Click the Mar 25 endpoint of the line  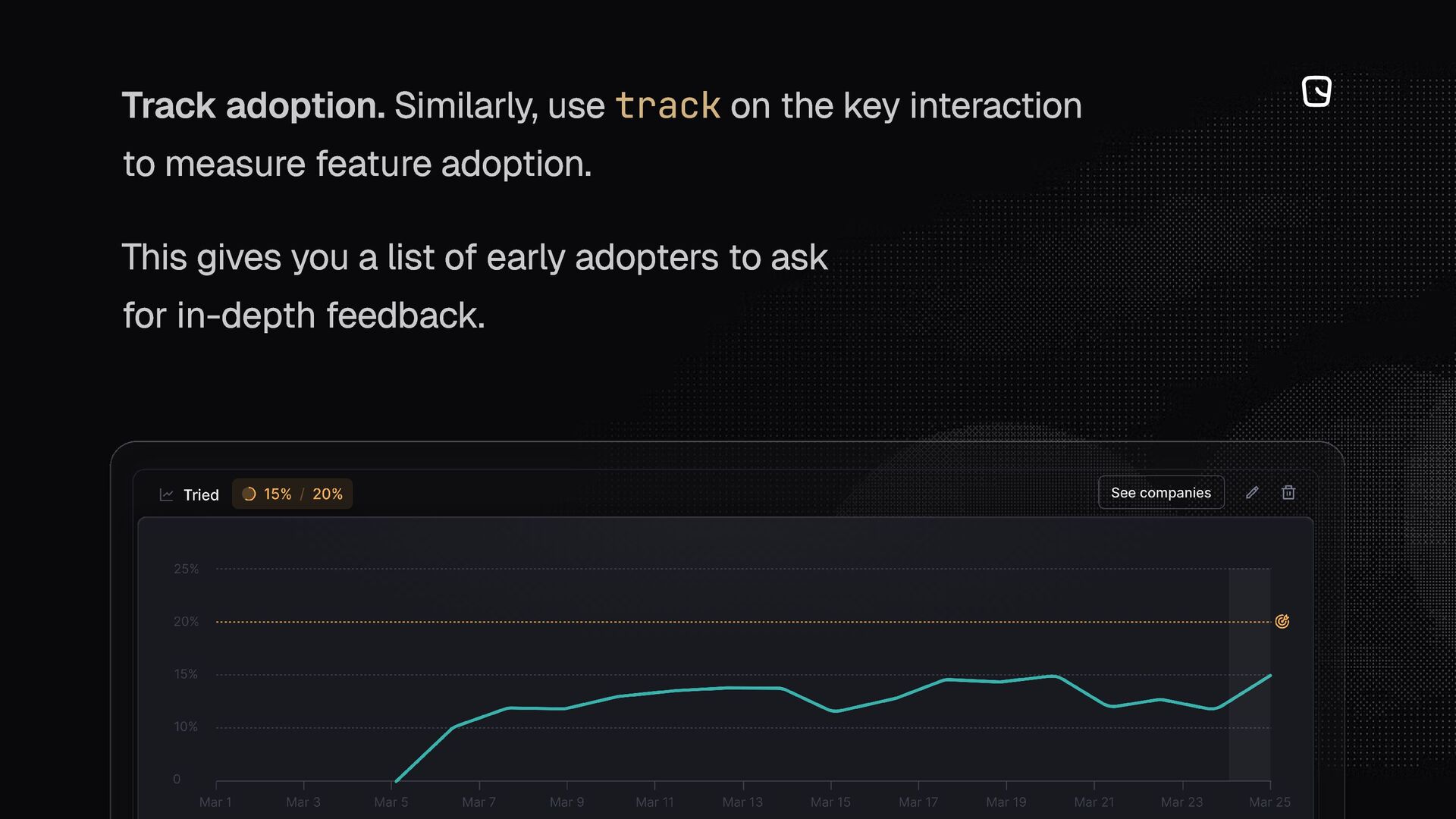coord(1270,675)
